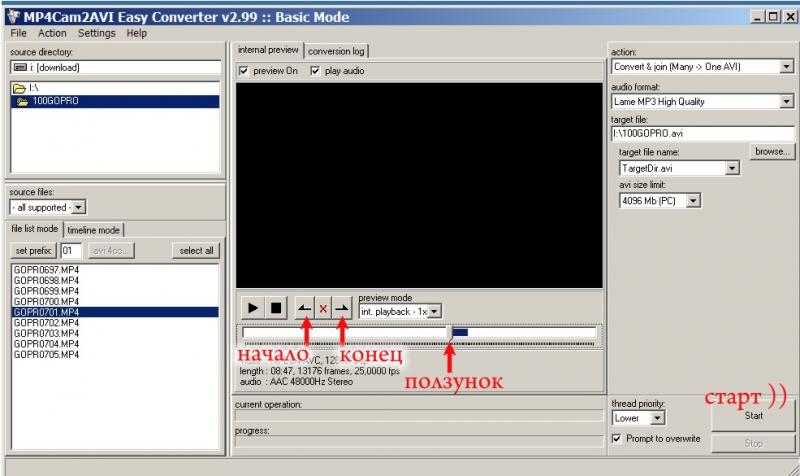Open the avi size limit dropdown
Image resolution: width=800 pixels, height=476 pixels.
coord(692,201)
